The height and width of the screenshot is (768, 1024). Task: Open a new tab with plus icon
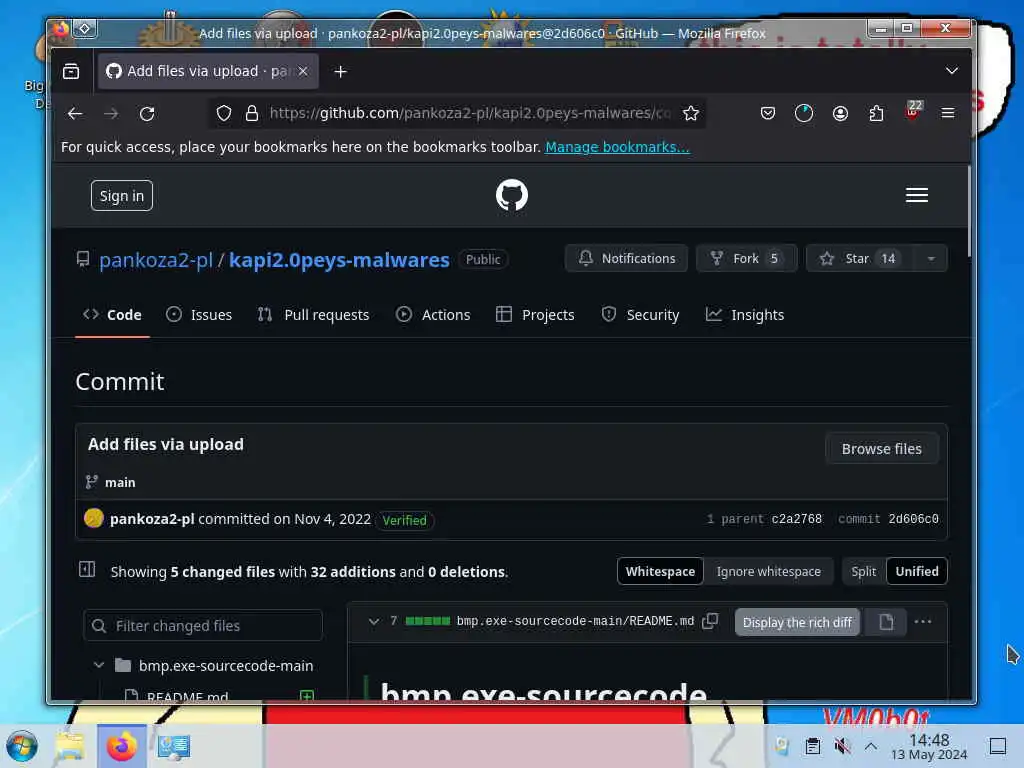pyautogui.click(x=340, y=71)
